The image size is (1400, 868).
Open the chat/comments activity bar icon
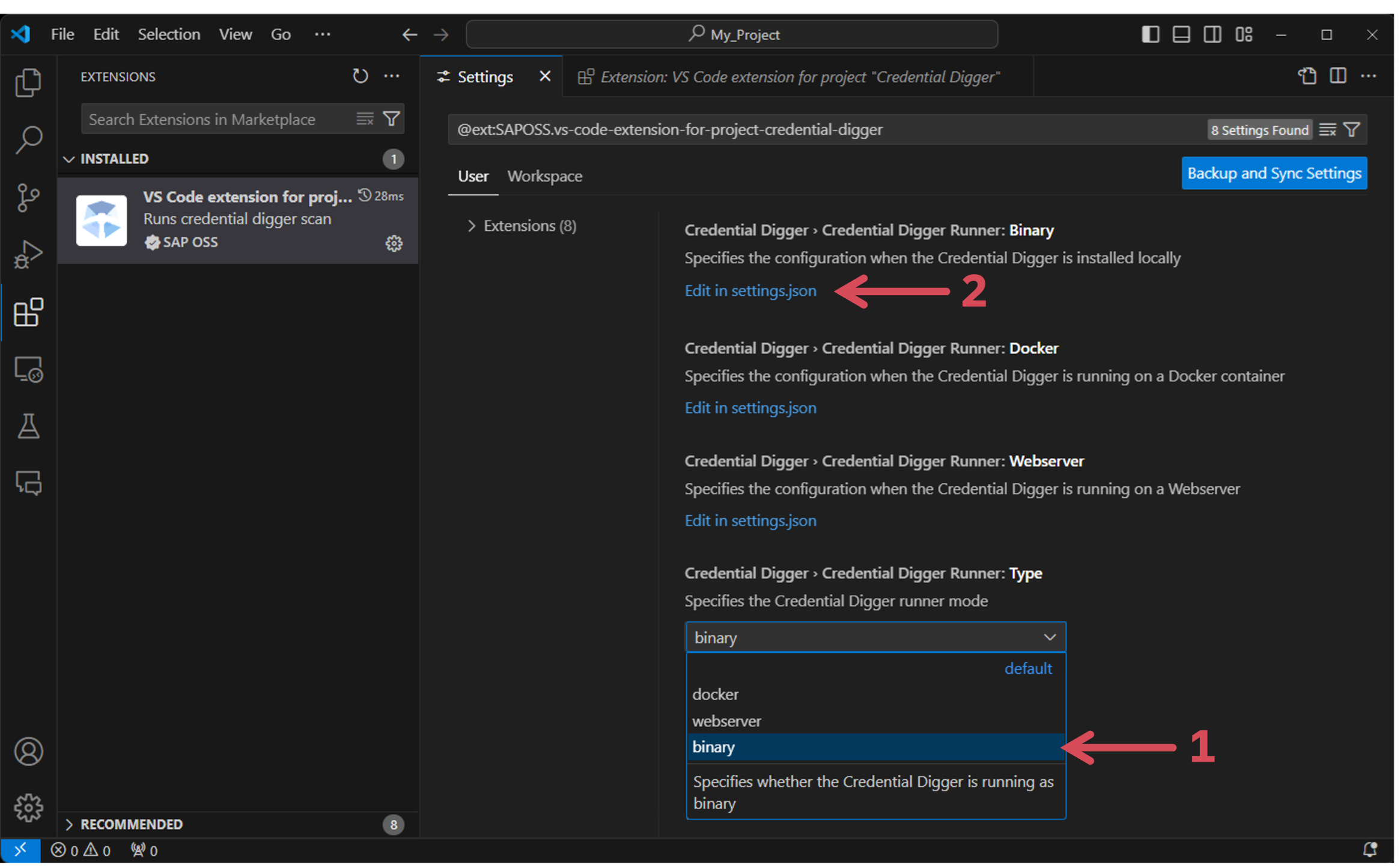[x=28, y=483]
